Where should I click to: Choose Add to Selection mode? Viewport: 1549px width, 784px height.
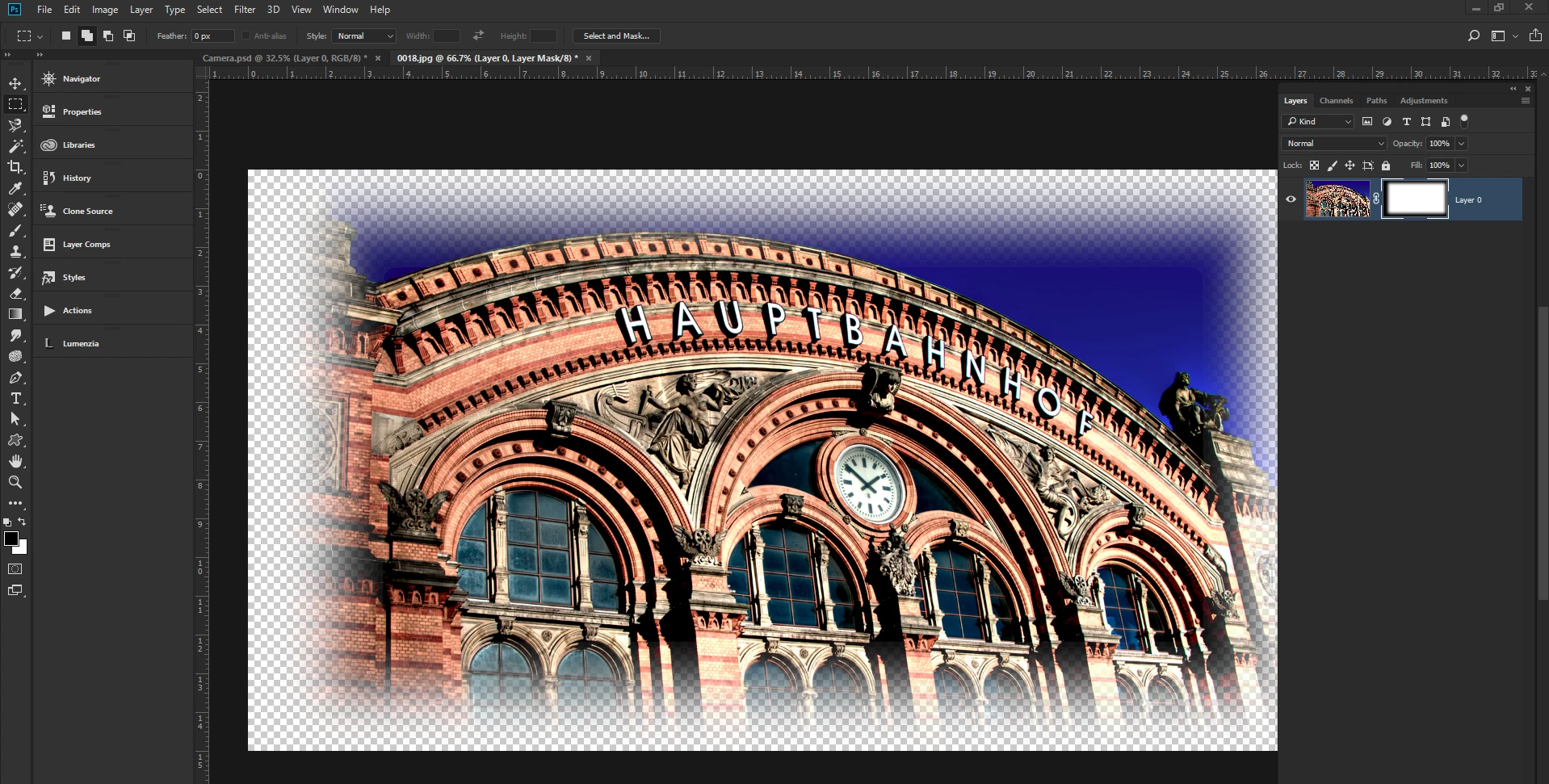coord(87,36)
